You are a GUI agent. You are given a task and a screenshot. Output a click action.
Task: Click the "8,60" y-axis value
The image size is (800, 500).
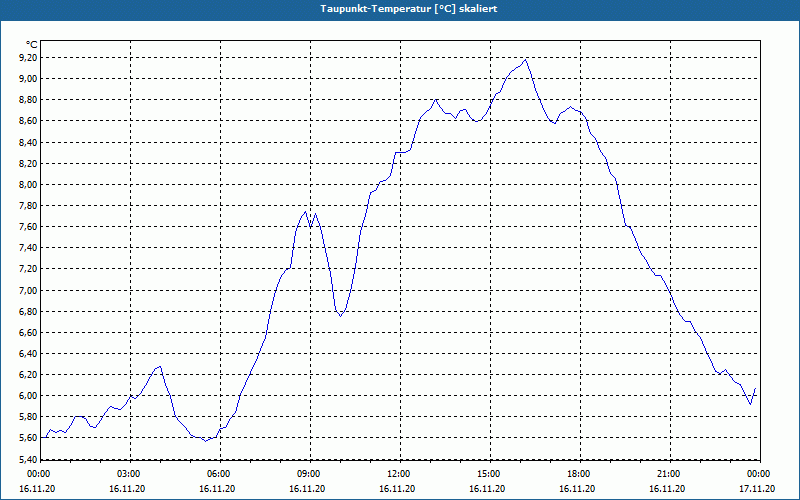tap(29, 121)
